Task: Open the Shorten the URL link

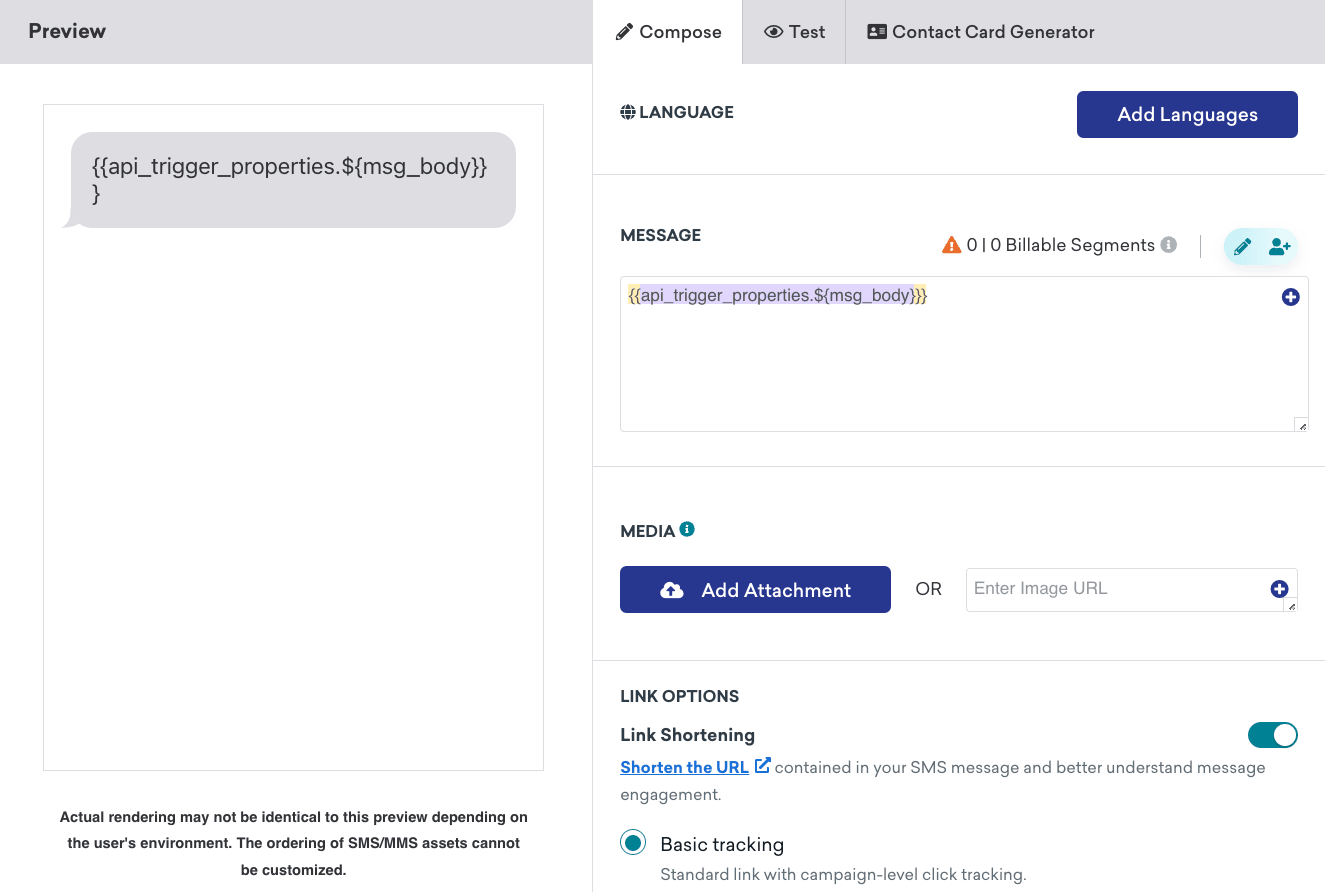Action: tap(684, 767)
